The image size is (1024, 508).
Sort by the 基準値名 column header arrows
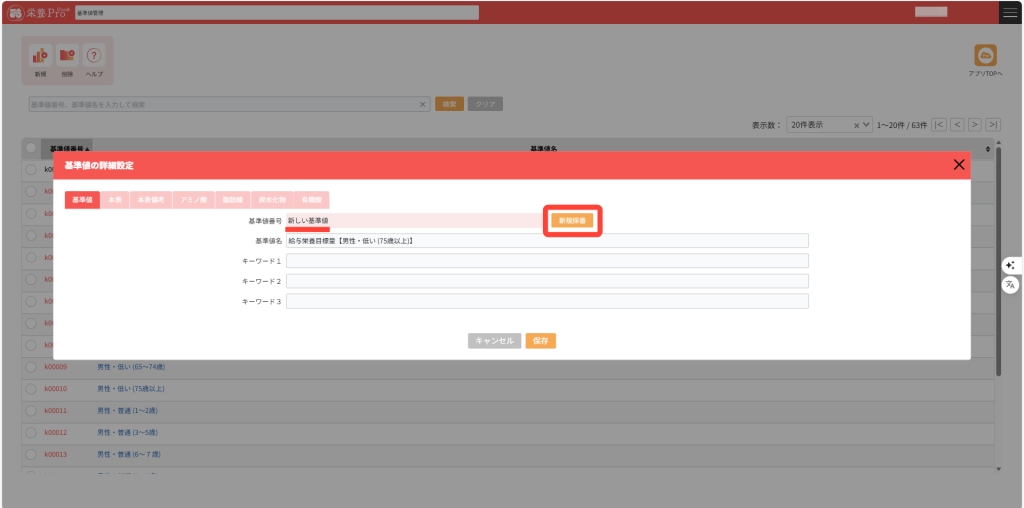(x=988, y=149)
